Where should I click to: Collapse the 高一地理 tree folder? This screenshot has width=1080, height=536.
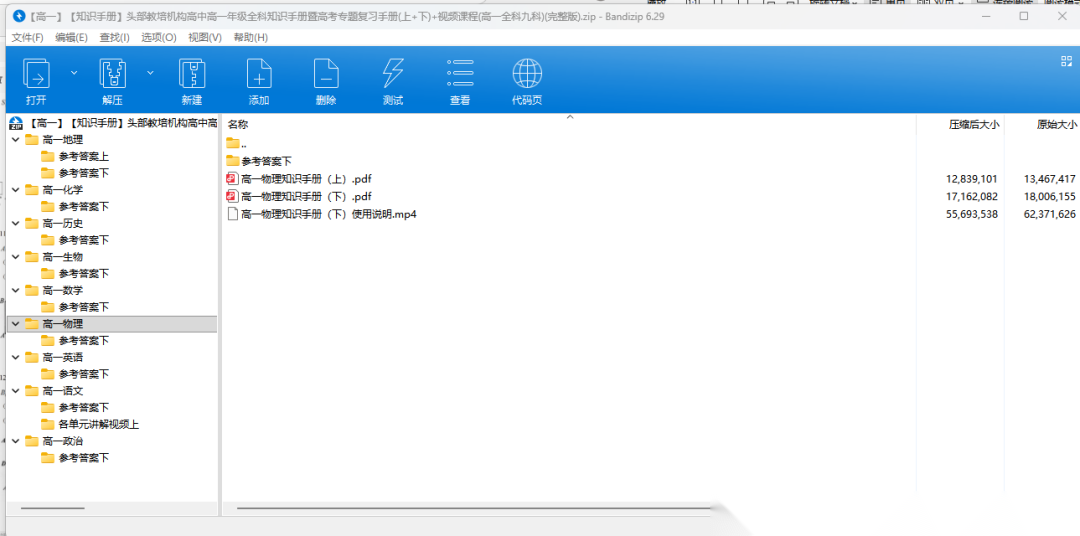(x=15, y=140)
